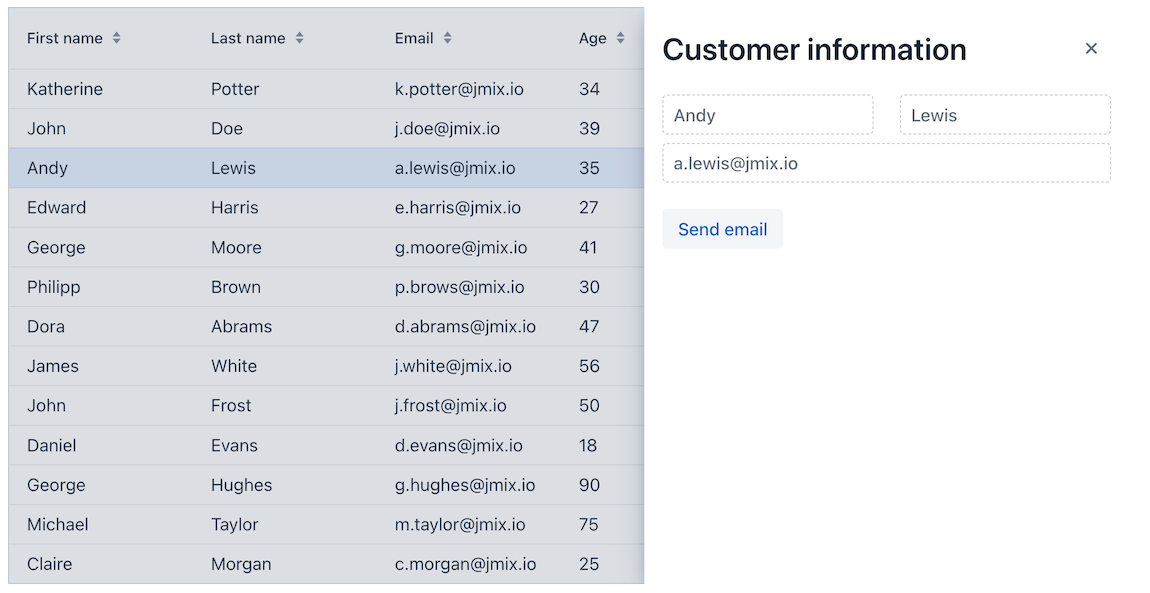1150x593 pixels.
Task: Select the Claire Morgan row
Action: pyautogui.click(x=300, y=564)
